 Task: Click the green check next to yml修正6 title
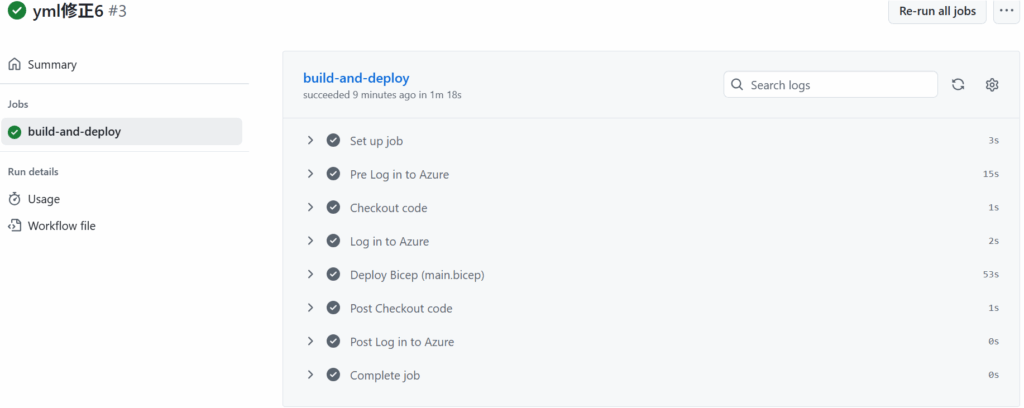16,12
